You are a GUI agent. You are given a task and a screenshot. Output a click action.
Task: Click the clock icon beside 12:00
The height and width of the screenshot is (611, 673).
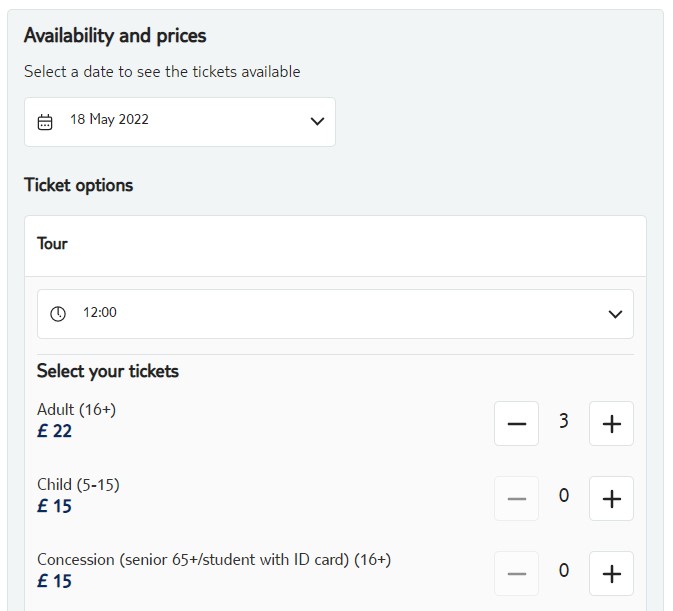tap(58, 314)
